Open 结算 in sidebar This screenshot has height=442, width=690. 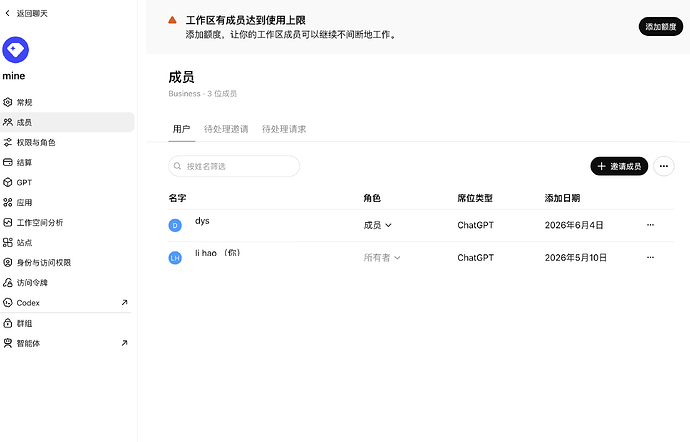click(x=67, y=162)
